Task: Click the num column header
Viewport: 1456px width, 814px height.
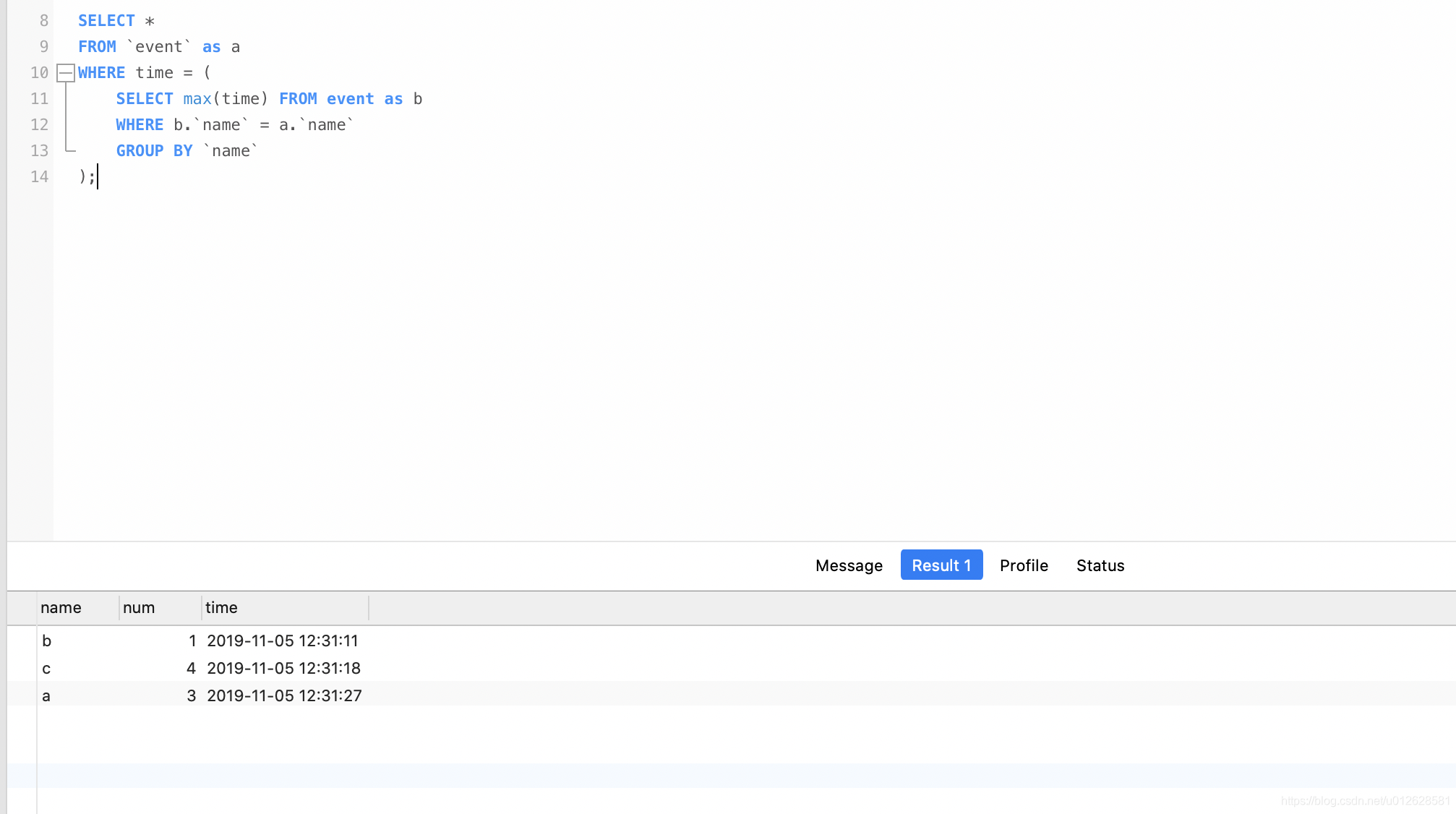Action: tap(160, 608)
